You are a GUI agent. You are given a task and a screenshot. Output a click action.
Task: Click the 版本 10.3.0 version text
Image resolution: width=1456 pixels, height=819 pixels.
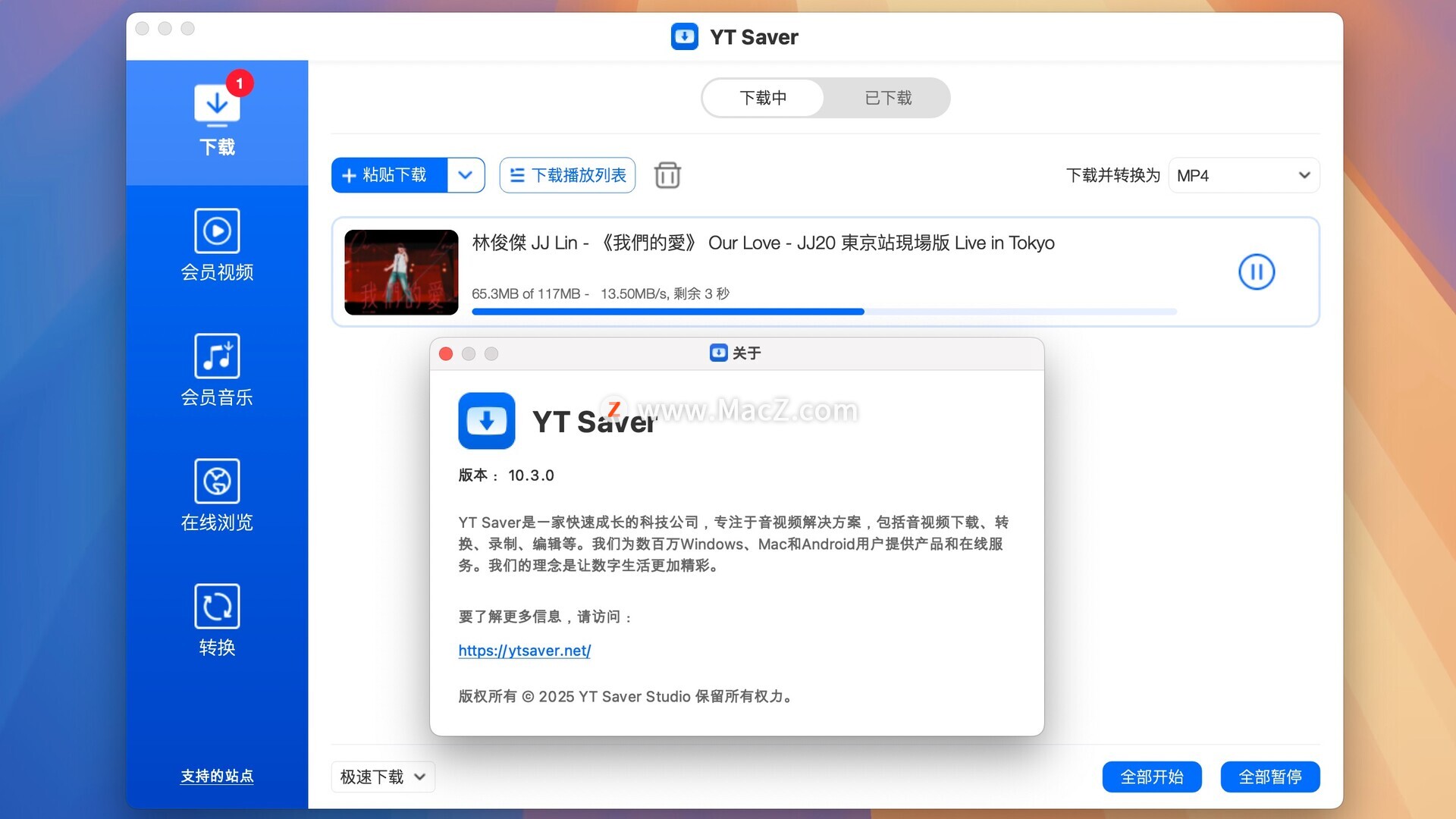[507, 475]
